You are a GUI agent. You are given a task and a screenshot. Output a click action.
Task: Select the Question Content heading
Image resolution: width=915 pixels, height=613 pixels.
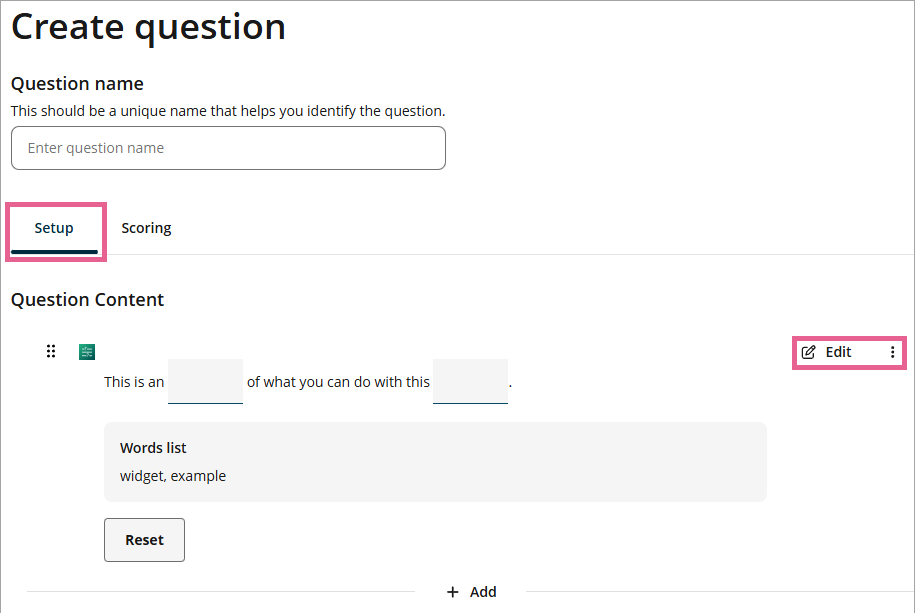coord(87,299)
